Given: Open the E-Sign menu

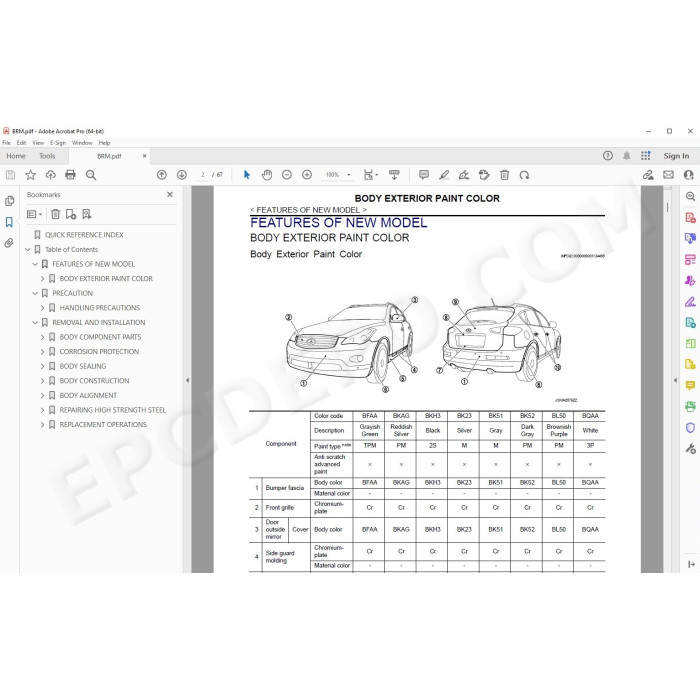Looking at the screenshot, I should click(58, 143).
